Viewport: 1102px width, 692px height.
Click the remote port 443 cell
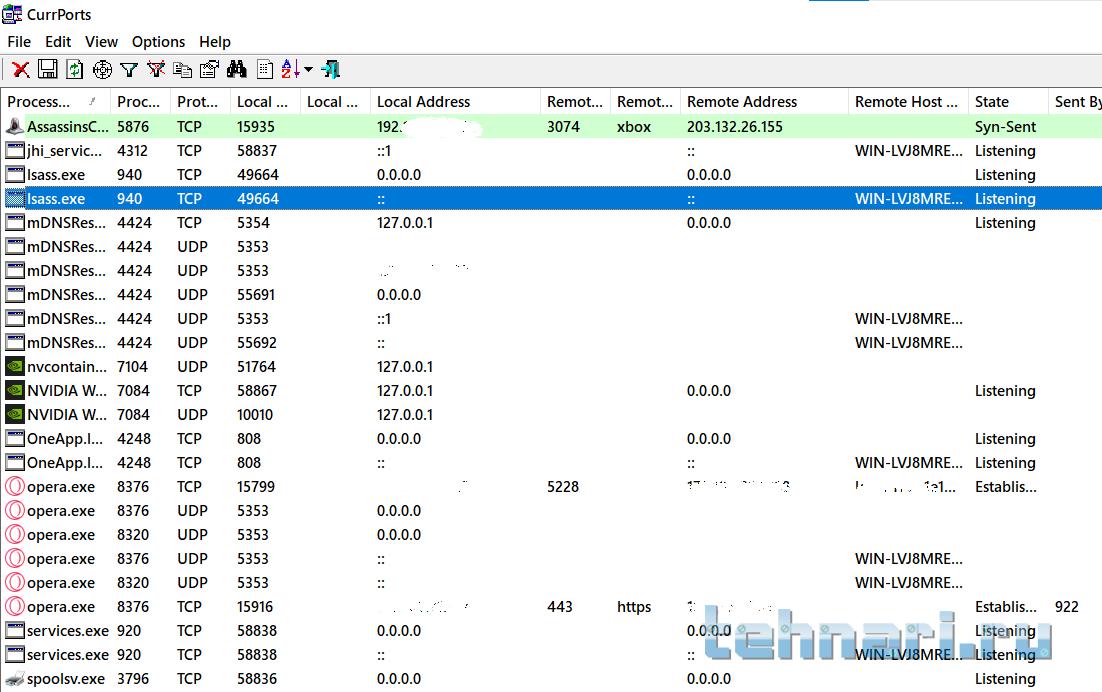pos(559,606)
